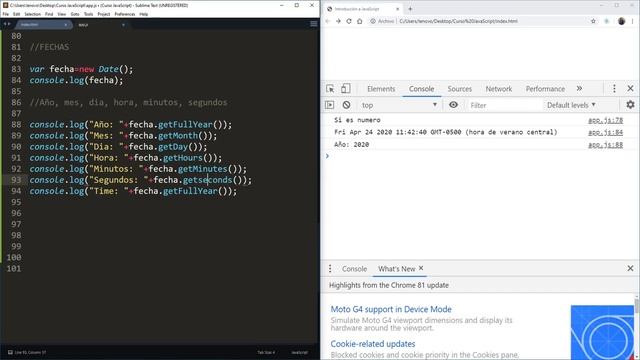The height and width of the screenshot is (360, 640).
Task: Switch to the Performance tab
Action: point(545,89)
